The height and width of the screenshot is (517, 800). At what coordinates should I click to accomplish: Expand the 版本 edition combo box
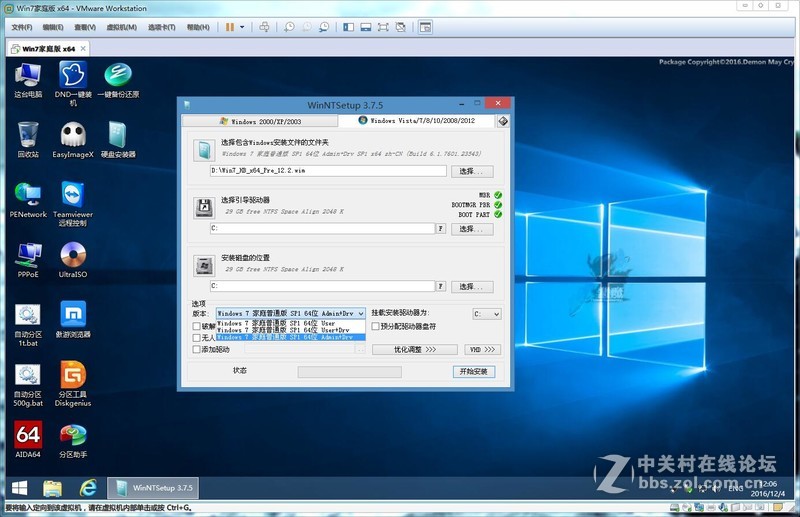(291, 313)
